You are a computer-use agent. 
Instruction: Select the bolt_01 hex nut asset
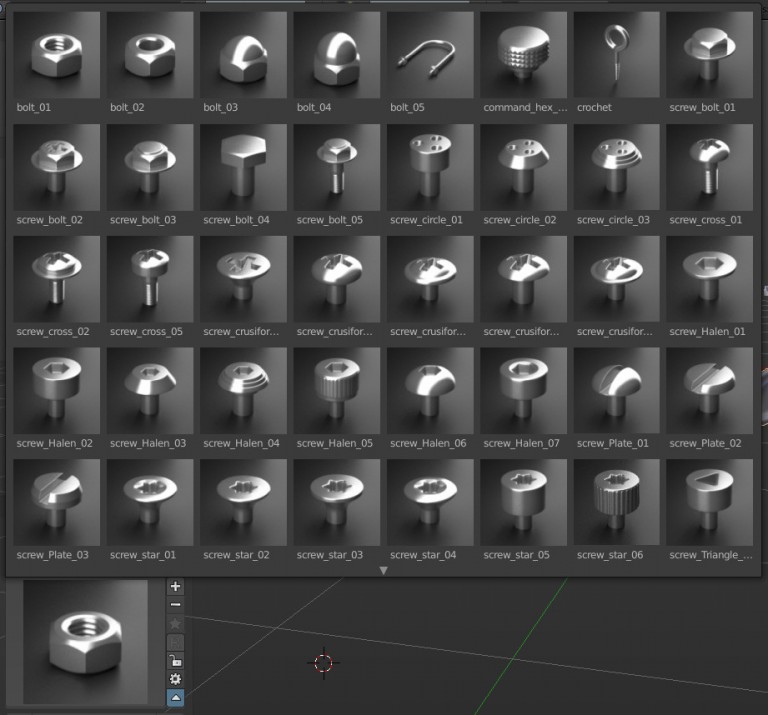[57, 55]
